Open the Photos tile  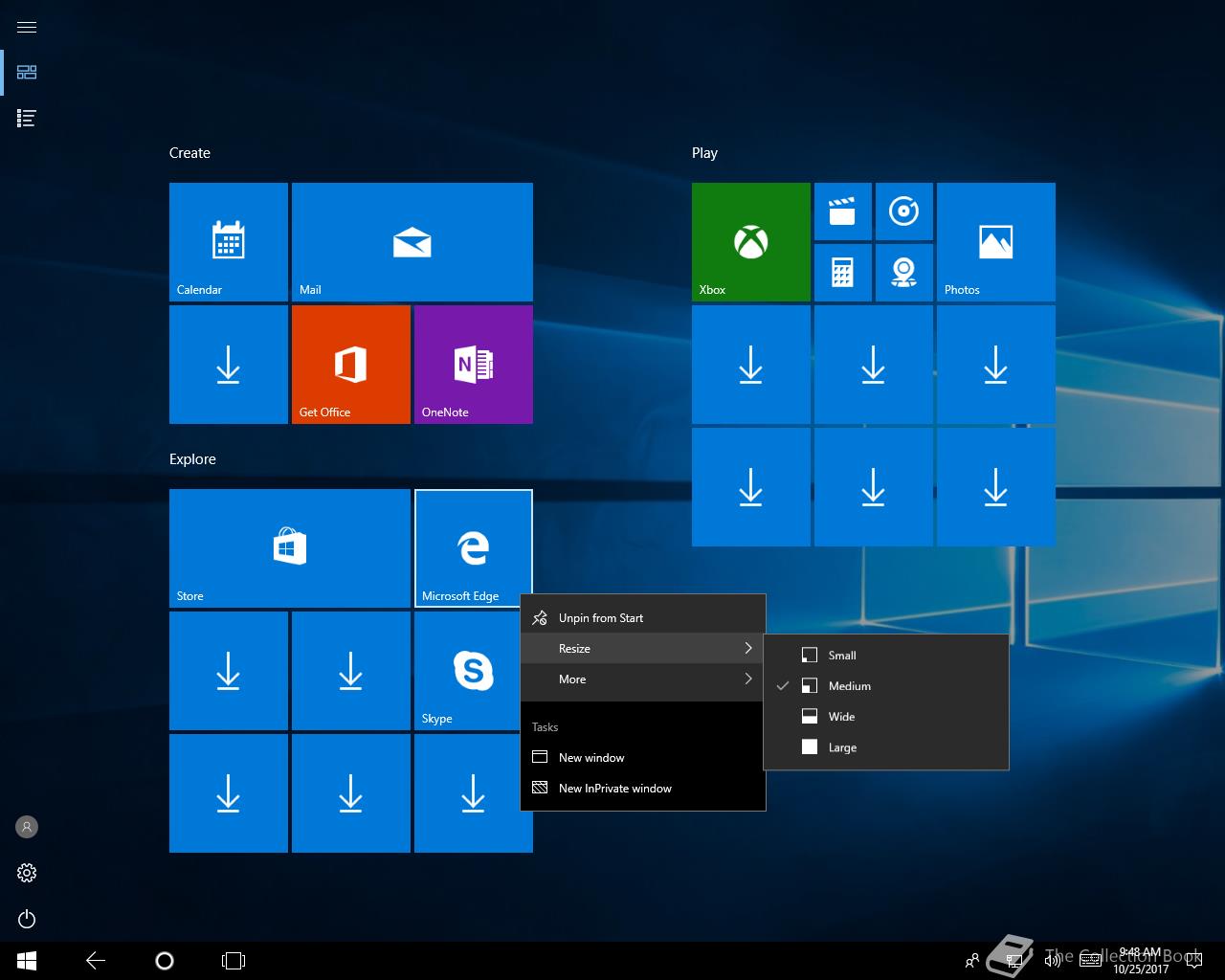[x=996, y=242]
